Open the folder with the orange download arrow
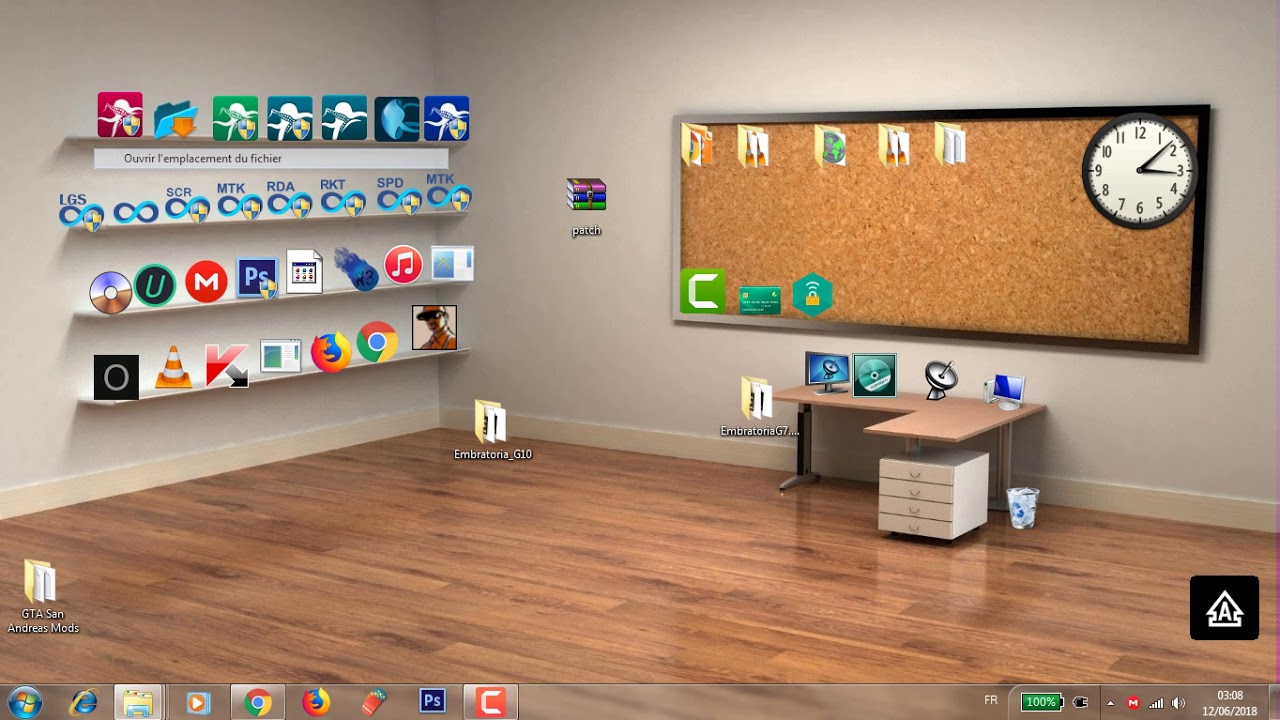The width and height of the screenshot is (1280, 720). click(x=177, y=119)
